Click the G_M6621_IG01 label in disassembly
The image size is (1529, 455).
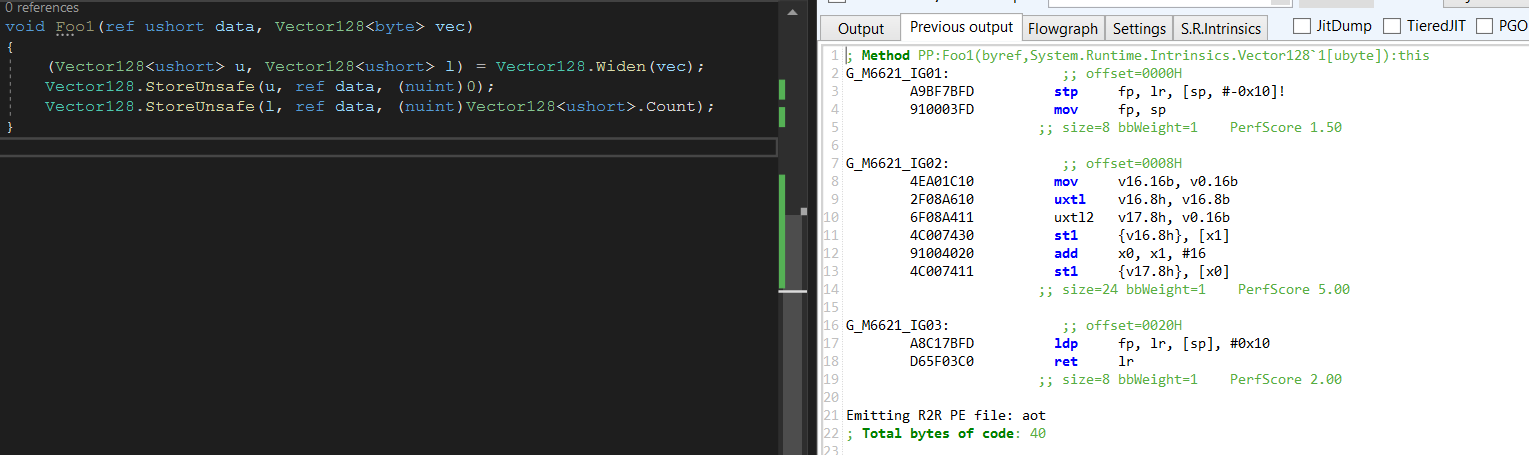[x=890, y=74]
